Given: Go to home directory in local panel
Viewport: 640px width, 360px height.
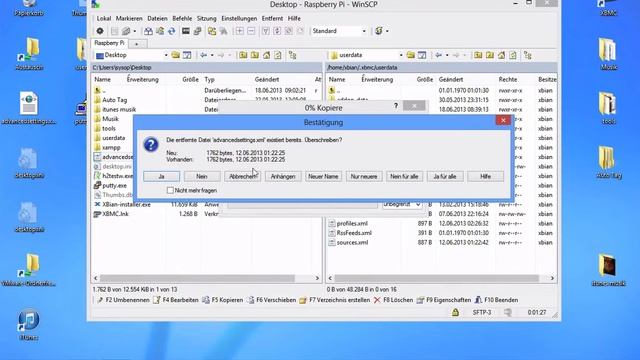Looking at the screenshot, I should tap(267, 55).
